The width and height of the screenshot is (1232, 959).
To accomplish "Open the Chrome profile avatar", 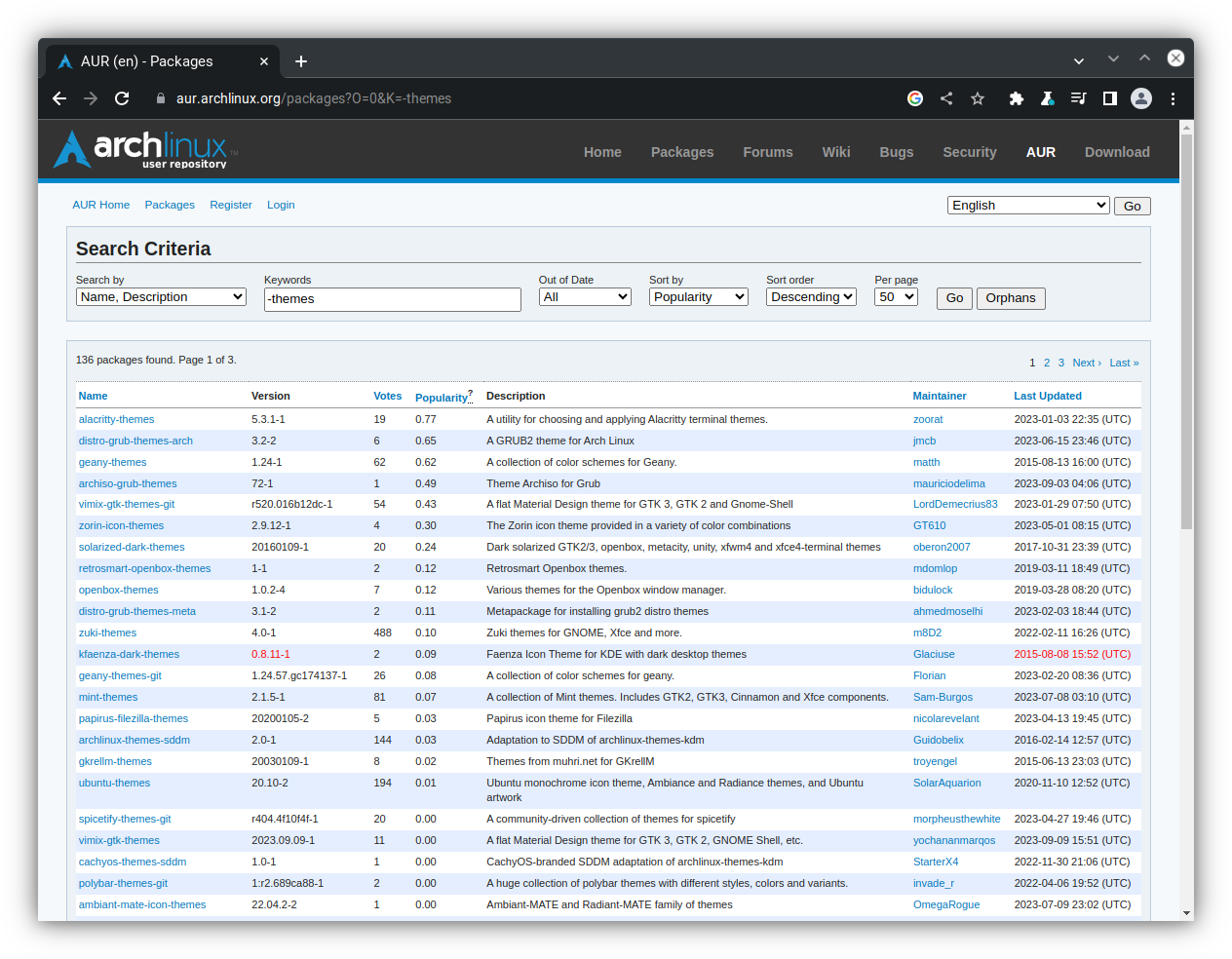I will [x=1141, y=98].
